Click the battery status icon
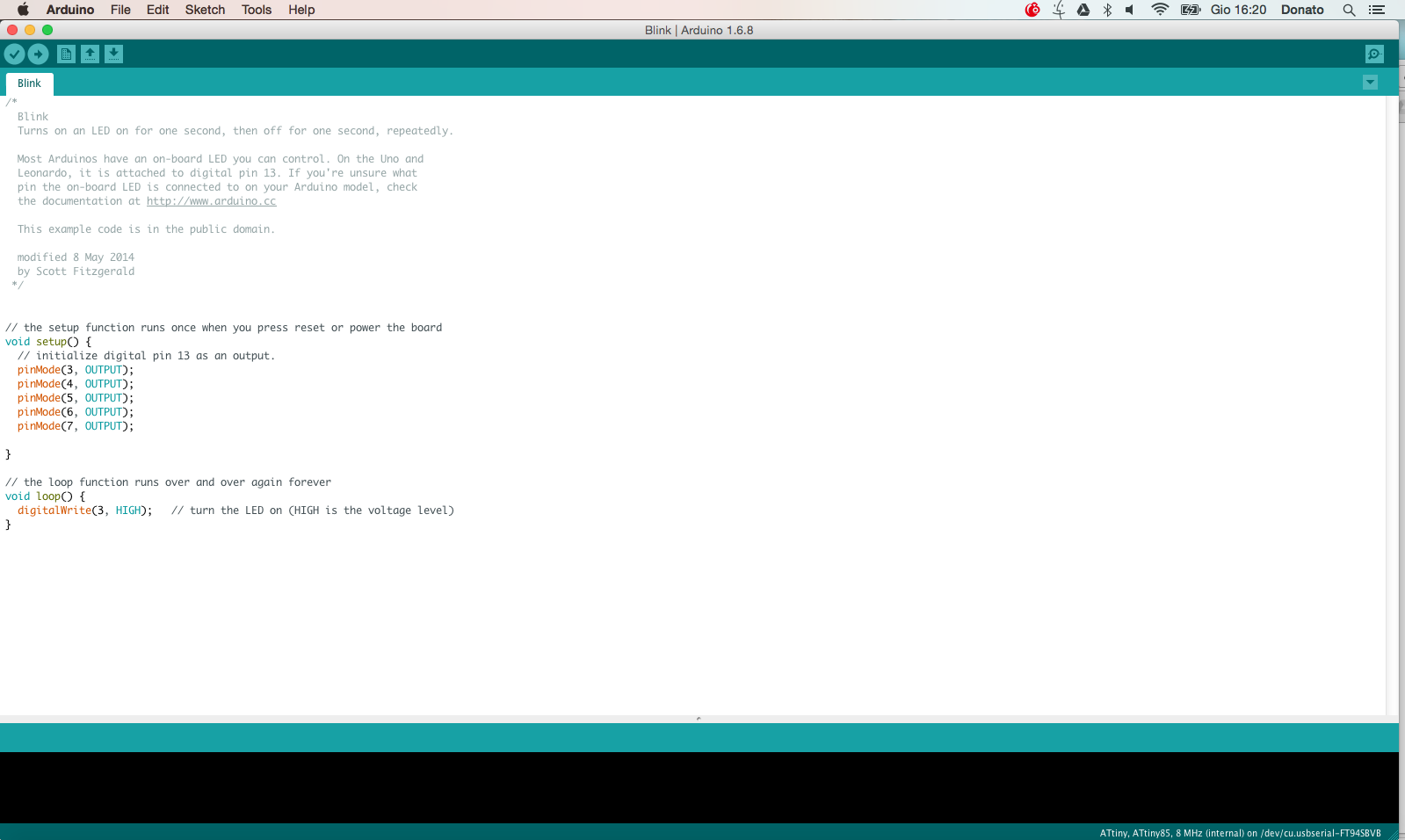 pyautogui.click(x=1191, y=10)
